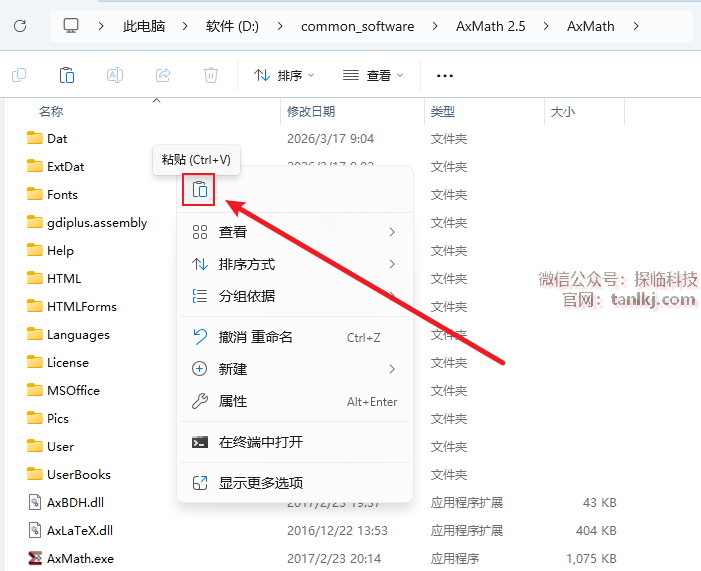The image size is (701, 571).
Task: Expand chevron before 此电脑 in breadcrumb
Action: [x=101, y=26]
